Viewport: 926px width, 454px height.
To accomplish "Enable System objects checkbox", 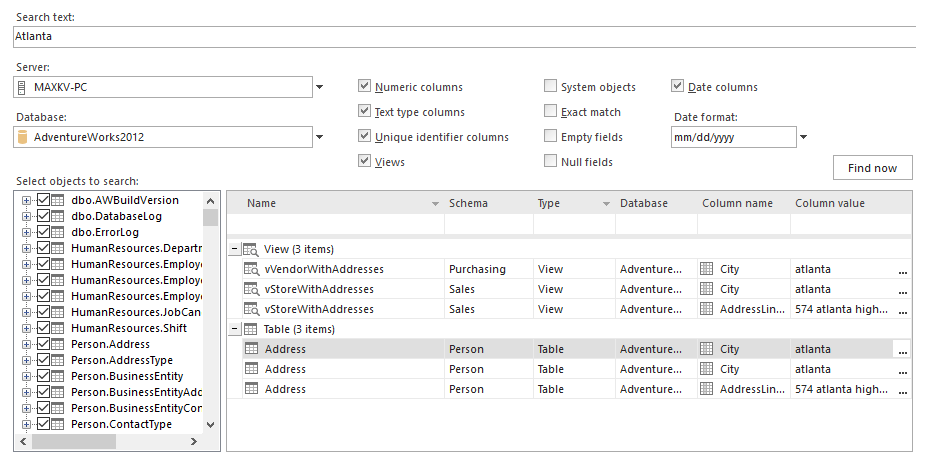I will coord(550,86).
